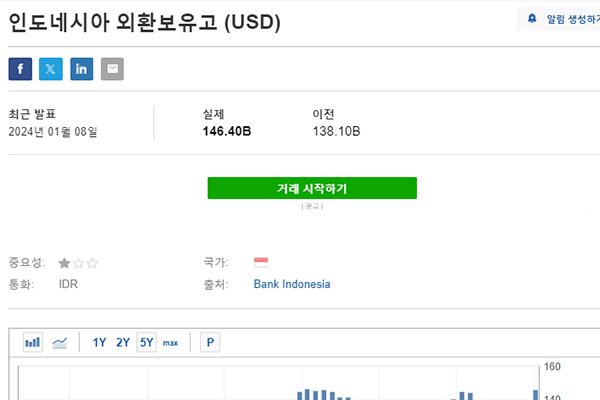Share page on LinkedIn
Viewport: 600px width, 400px height.
click(82, 69)
